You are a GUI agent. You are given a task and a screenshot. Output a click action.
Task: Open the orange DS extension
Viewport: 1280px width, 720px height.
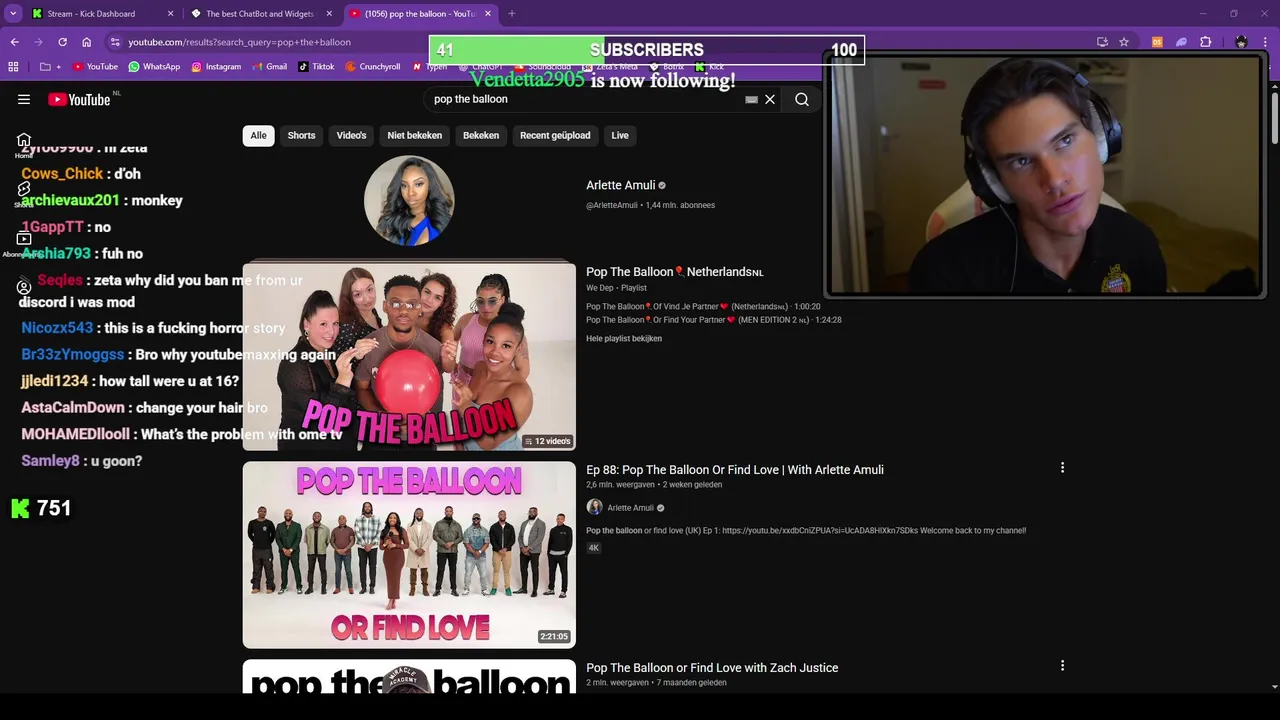pos(1157,42)
